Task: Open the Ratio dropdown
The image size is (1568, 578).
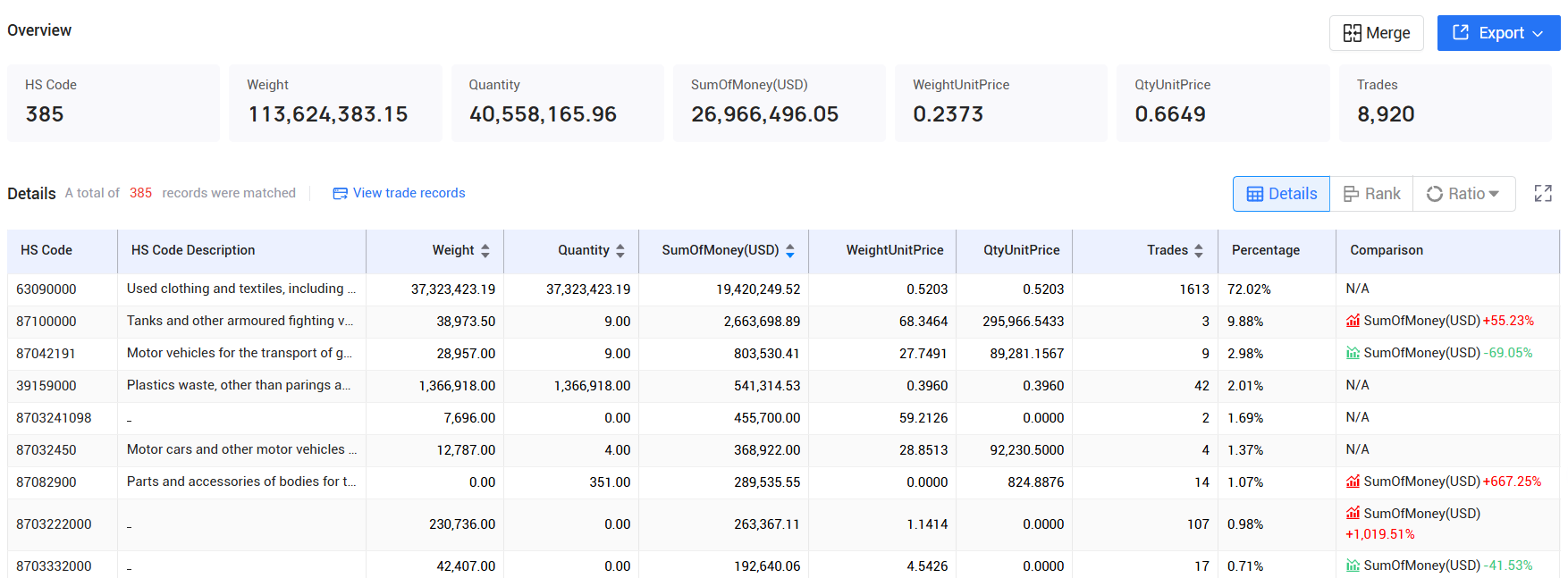Action: pos(1463,194)
